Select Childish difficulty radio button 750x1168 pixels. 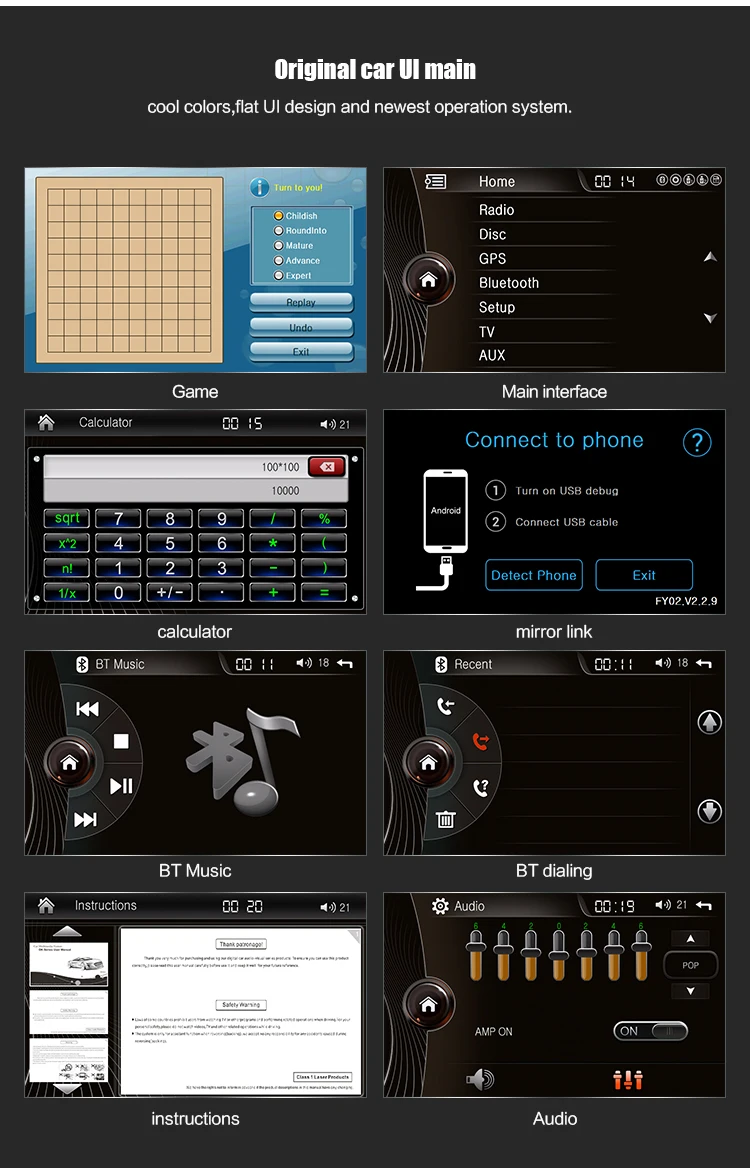click(x=279, y=215)
